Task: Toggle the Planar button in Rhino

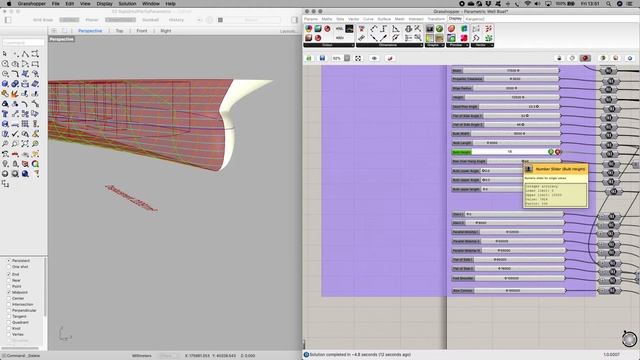Action: click(x=92, y=20)
